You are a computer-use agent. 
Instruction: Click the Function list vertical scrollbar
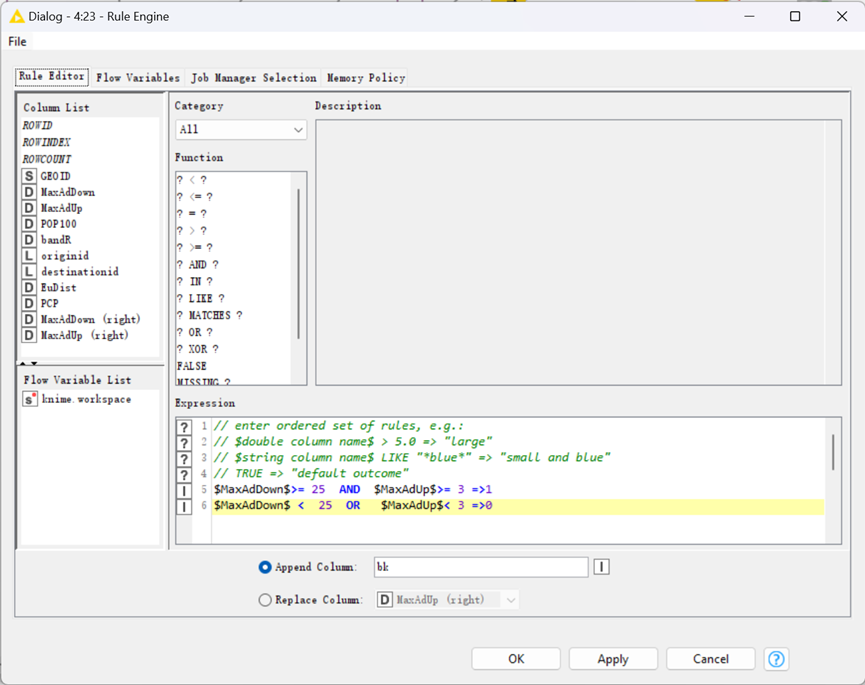point(298,264)
